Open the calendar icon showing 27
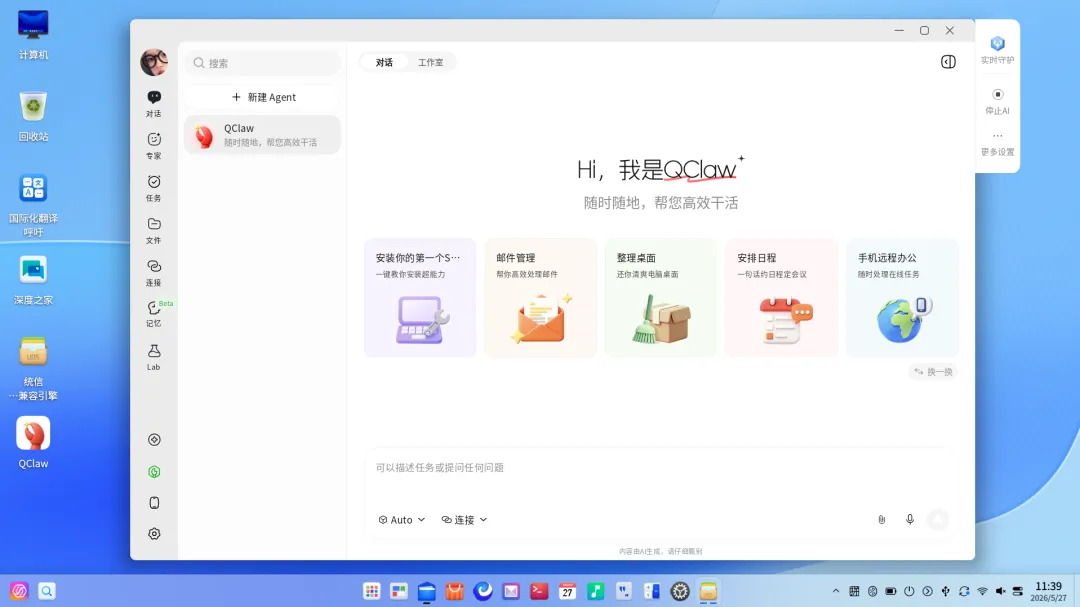Viewport: 1080px width, 607px height. (x=568, y=591)
